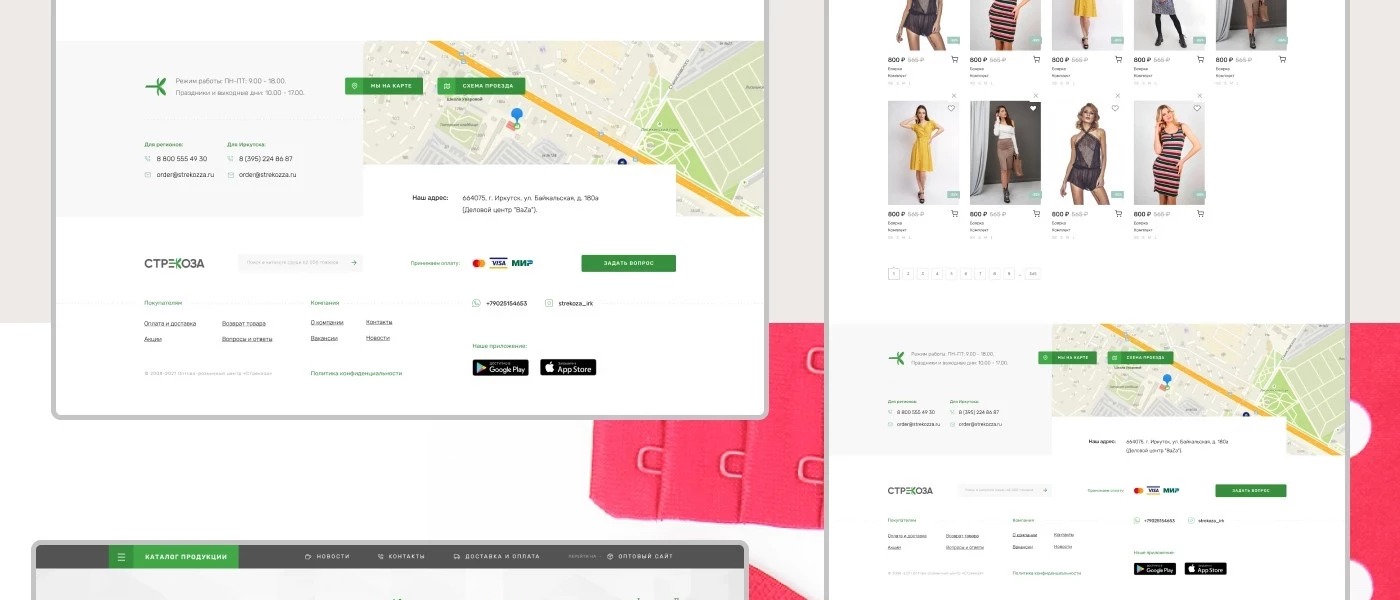Go to pagination page 2
Viewport: 1400px width, 600px height.
coord(908,273)
